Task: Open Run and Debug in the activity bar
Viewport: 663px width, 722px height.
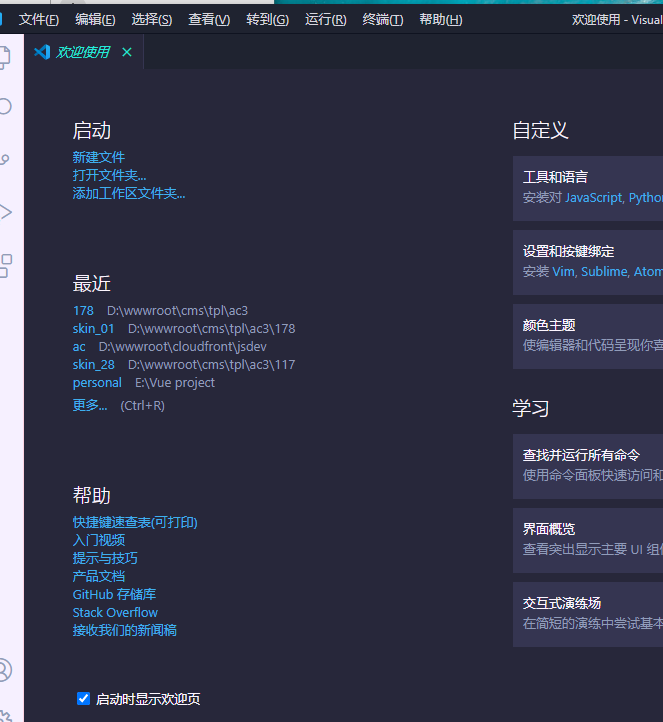Action: [6, 212]
